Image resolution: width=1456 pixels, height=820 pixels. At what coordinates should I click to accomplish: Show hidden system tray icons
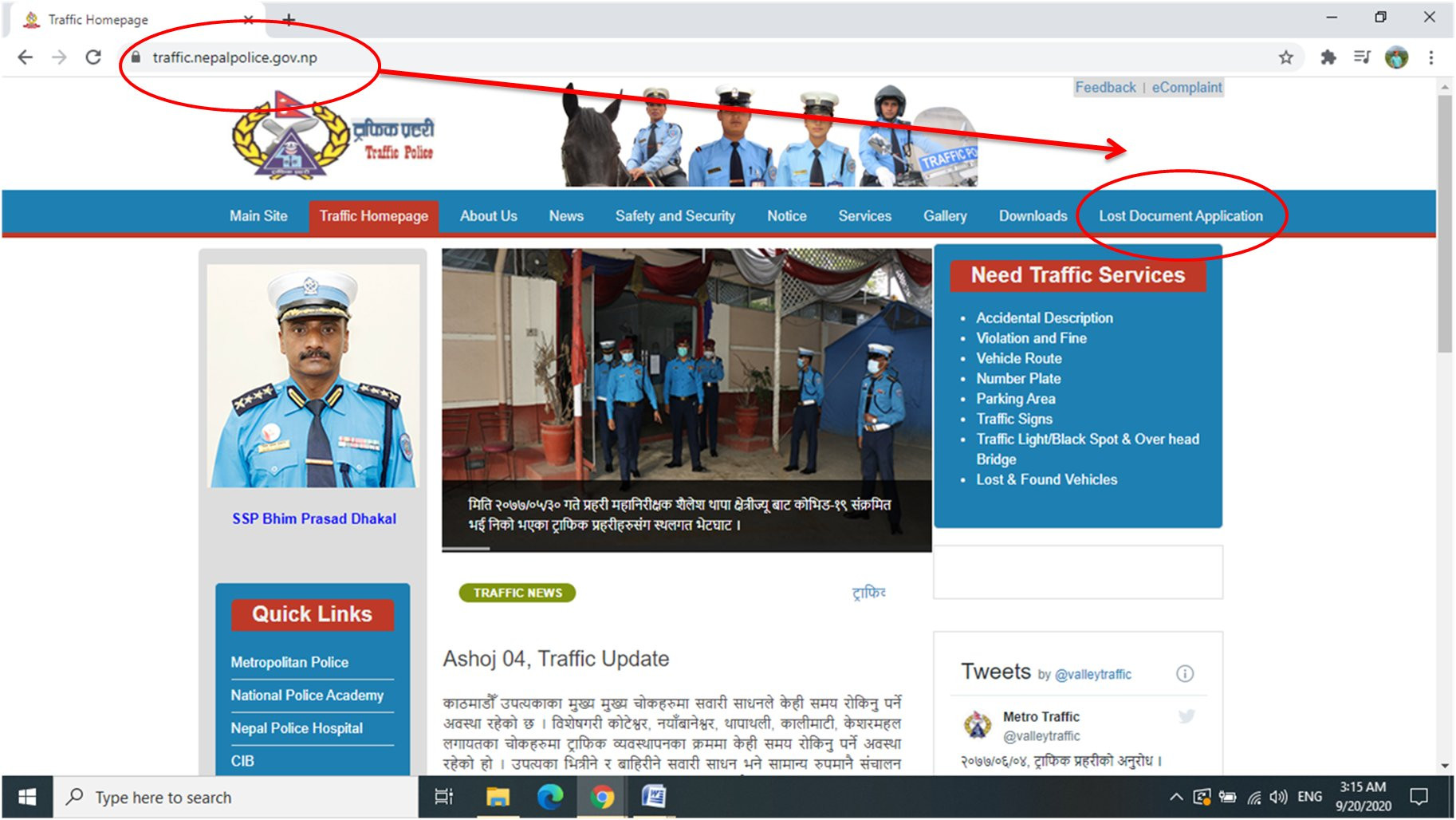1175,797
